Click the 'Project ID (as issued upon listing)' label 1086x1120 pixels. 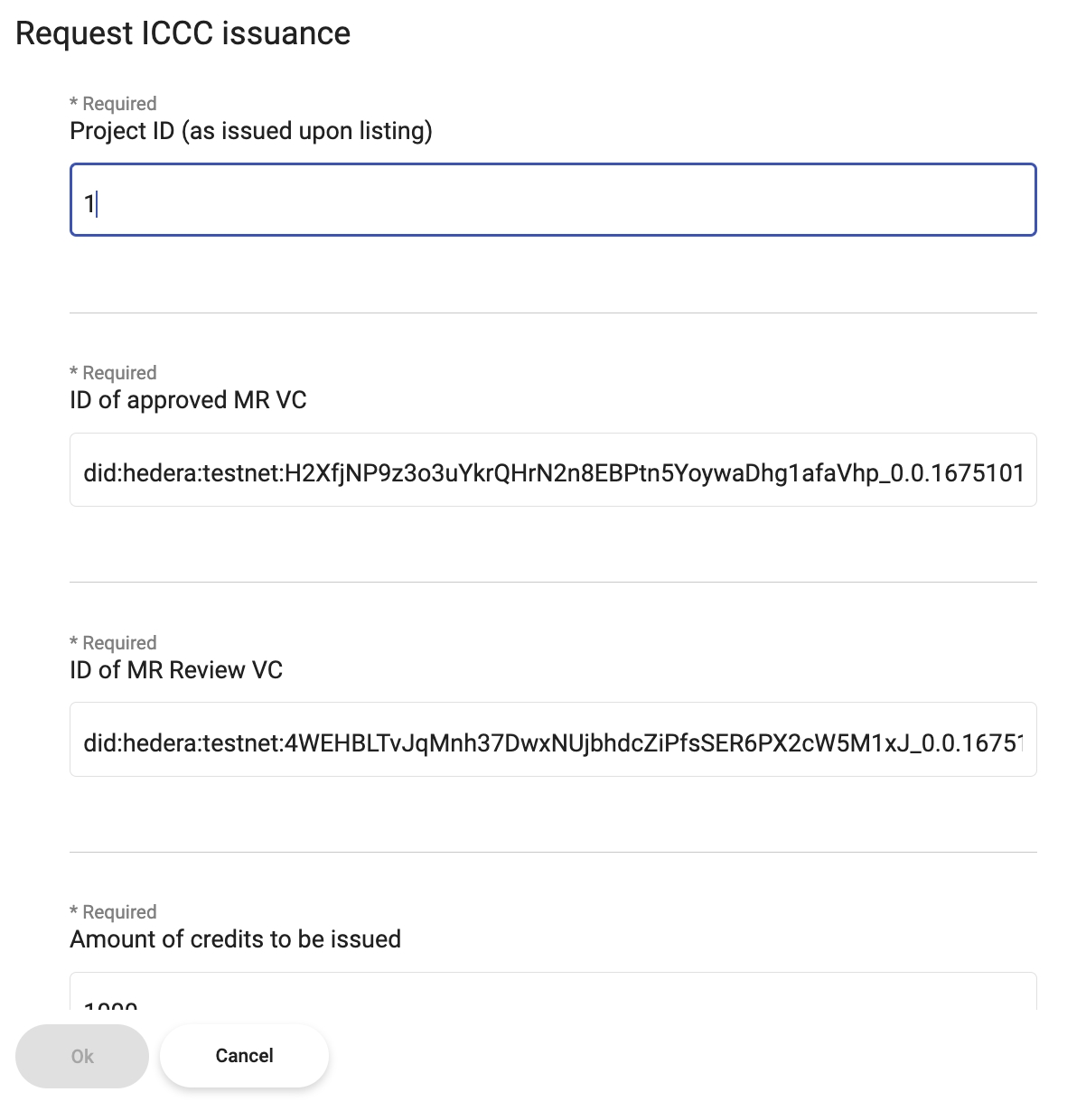(251, 131)
